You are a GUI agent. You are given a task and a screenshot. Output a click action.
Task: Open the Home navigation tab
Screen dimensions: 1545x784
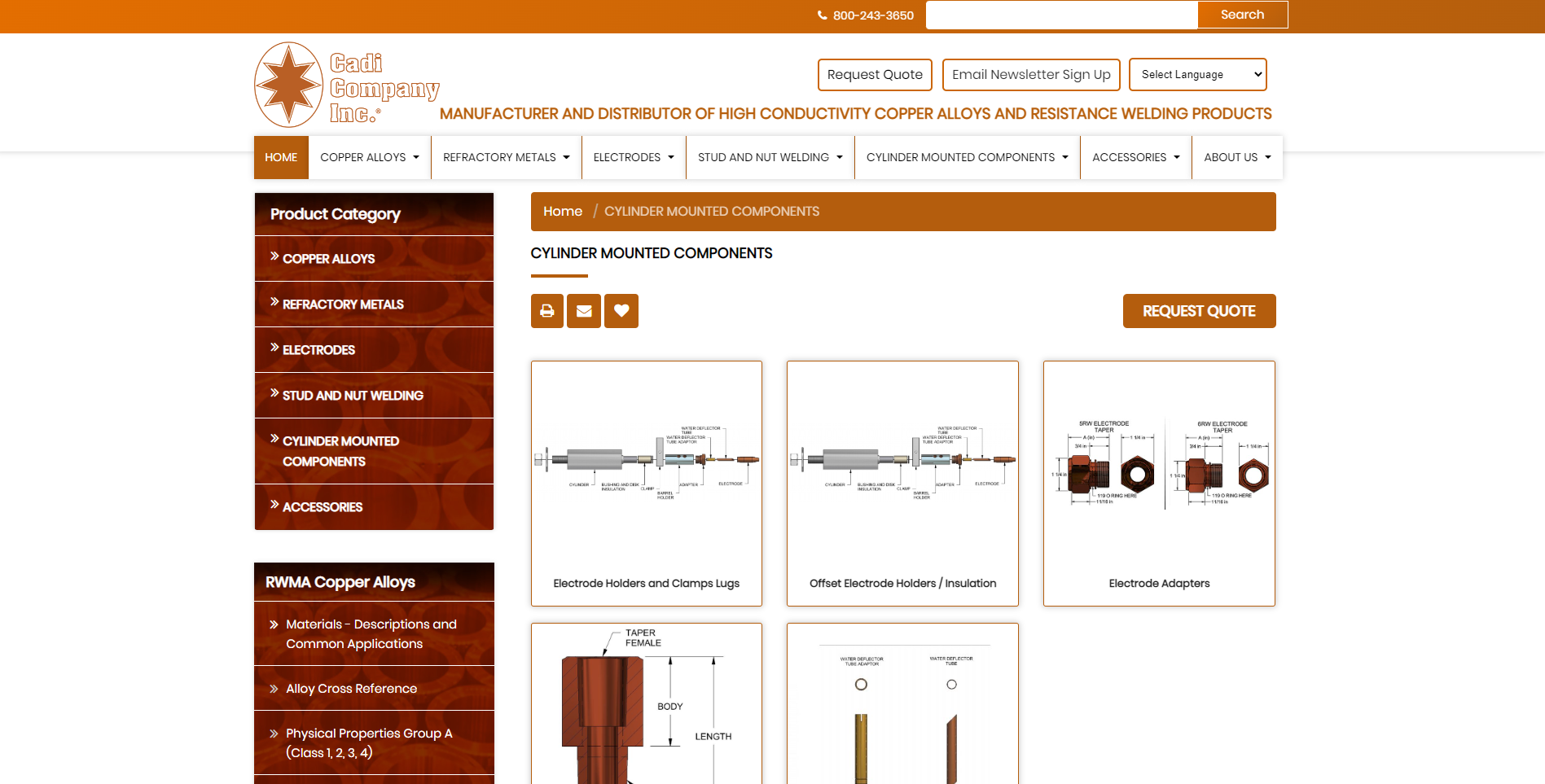pos(281,158)
